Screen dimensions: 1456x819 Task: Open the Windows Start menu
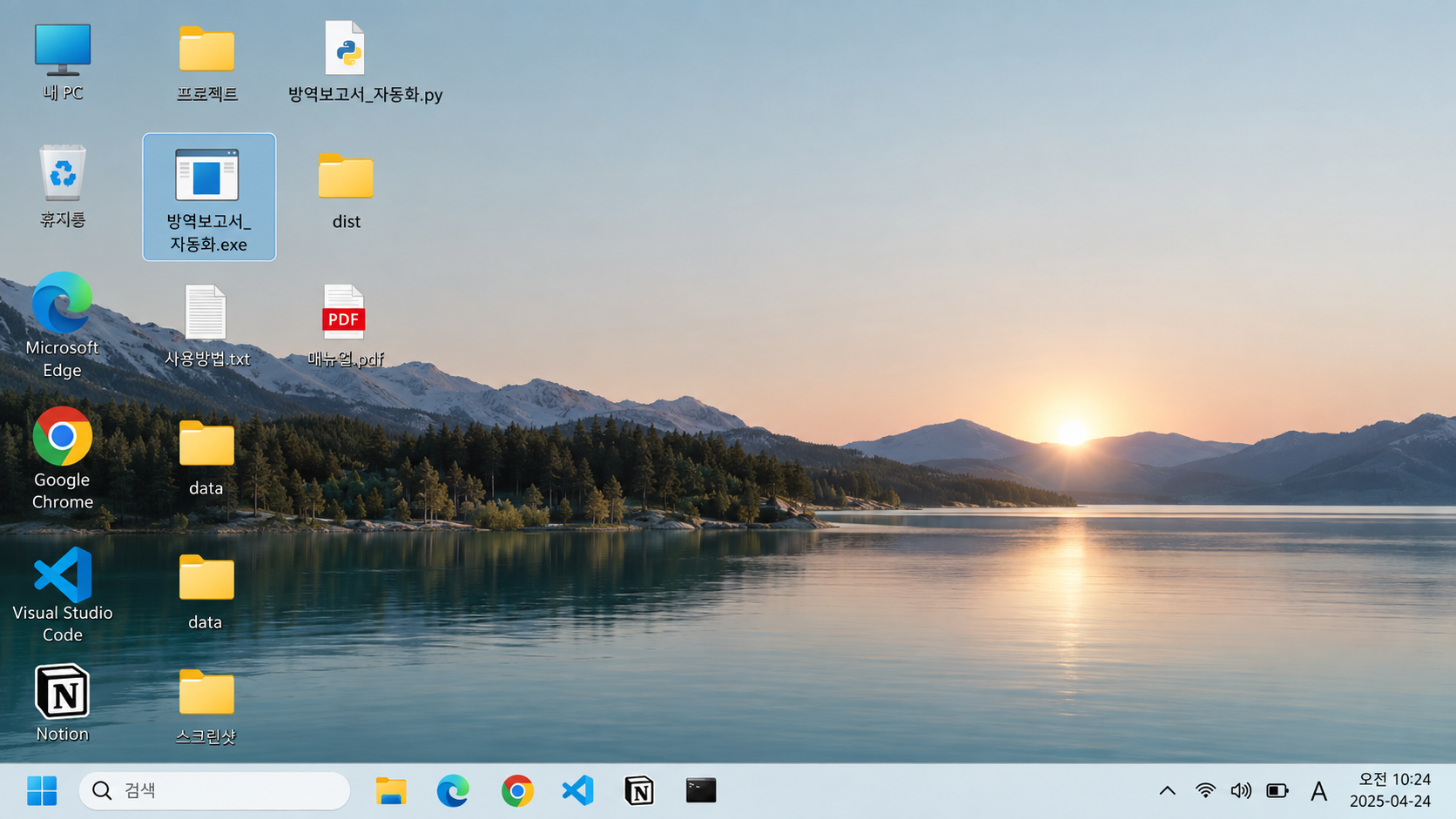(42, 790)
